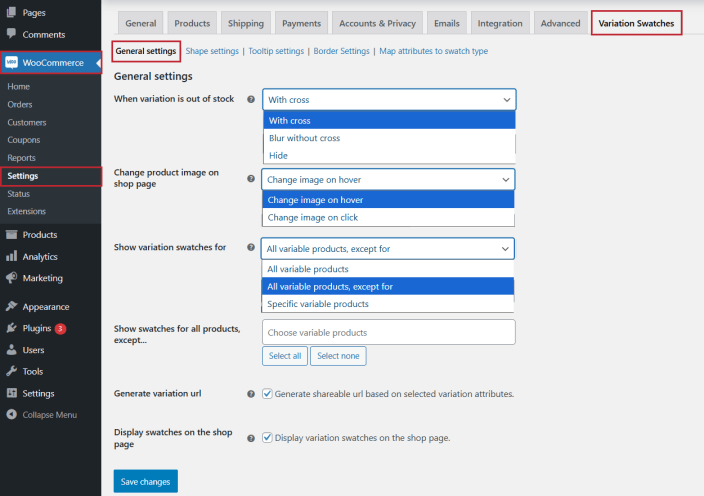The height and width of the screenshot is (496, 704).
Task: Click the Save changes button
Action: click(145, 482)
